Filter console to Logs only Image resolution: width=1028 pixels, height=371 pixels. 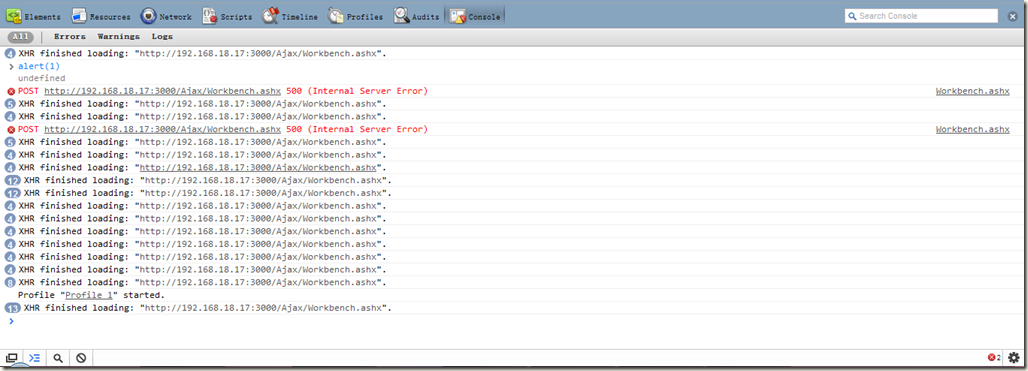click(x=162, y=37)
